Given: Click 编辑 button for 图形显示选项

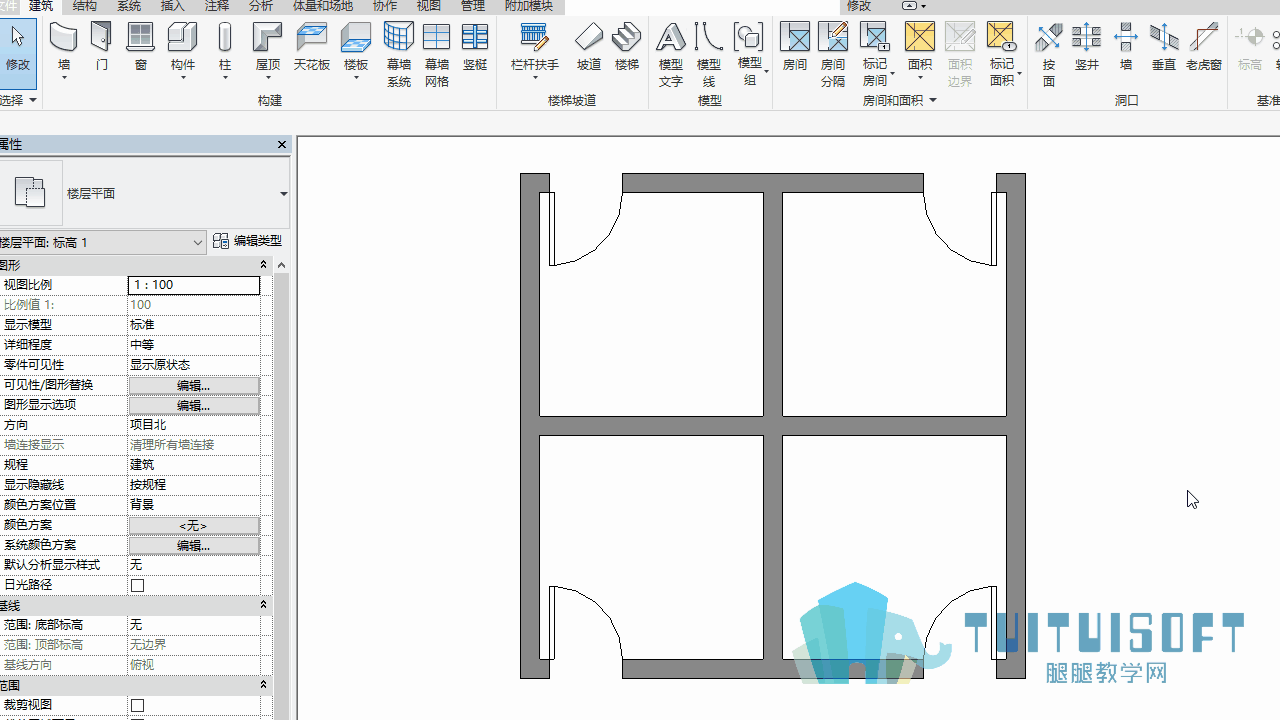Looking at the screenshot, I should click(194, 405).
